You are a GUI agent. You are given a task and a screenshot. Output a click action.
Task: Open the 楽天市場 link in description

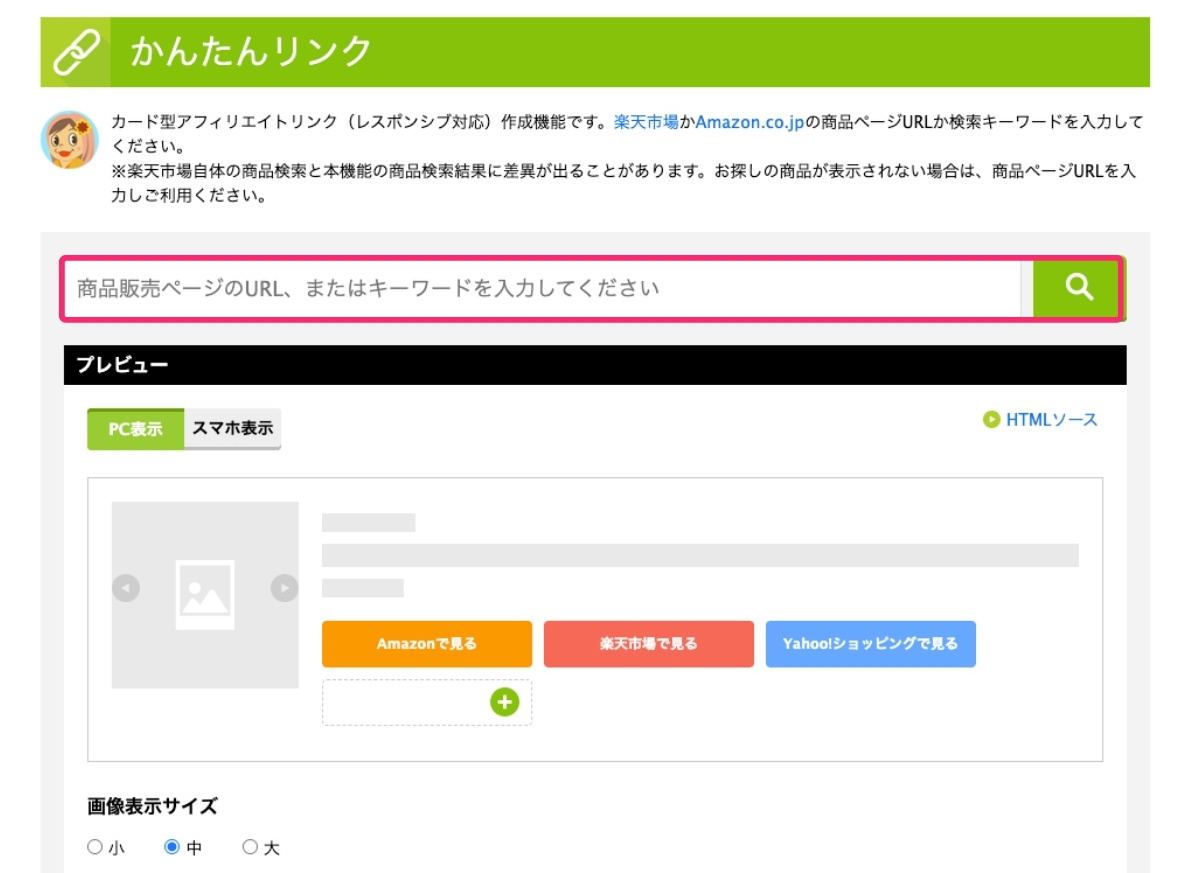(x=646, y=123)
